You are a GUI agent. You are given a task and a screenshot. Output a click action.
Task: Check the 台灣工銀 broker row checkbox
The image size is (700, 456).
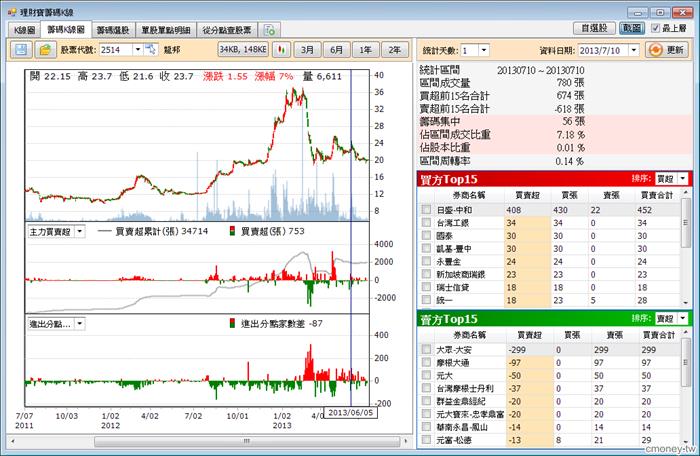[x=427, y=222]
